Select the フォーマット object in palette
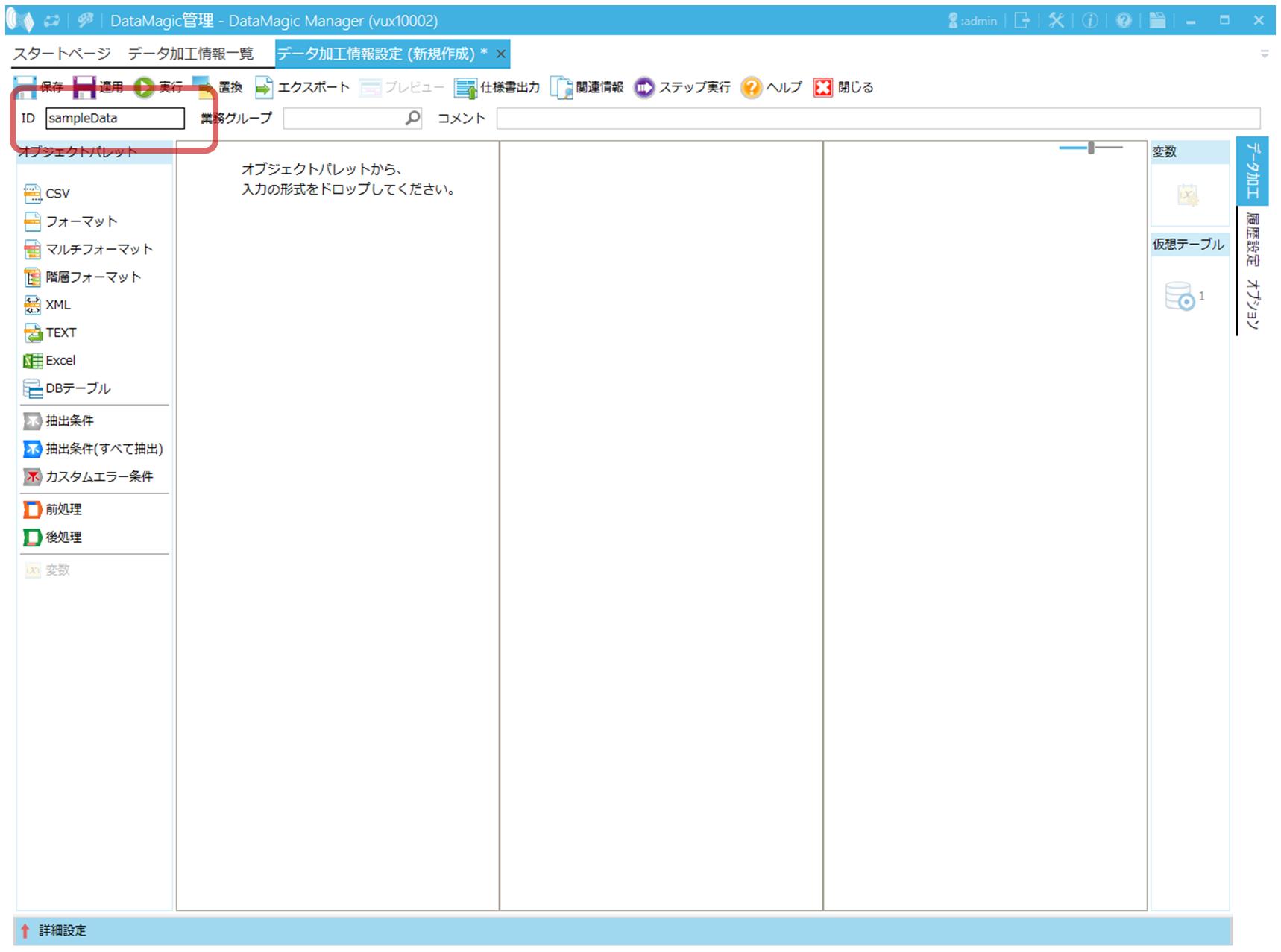1281x952 pixels. coord(70,221)
